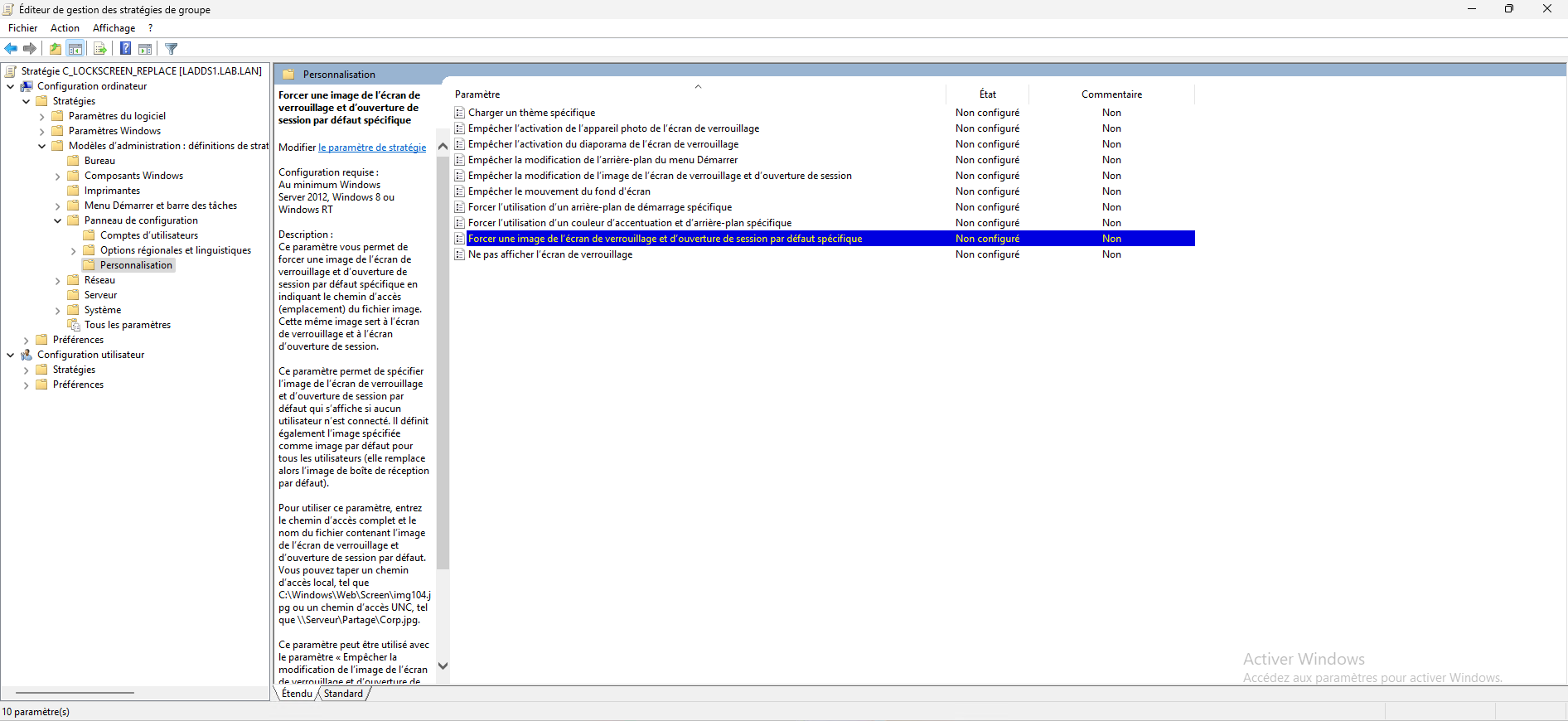
Task: Select 'Ne pas afficher l'écran de verrouillage' setting
Action: pos(549,254)
